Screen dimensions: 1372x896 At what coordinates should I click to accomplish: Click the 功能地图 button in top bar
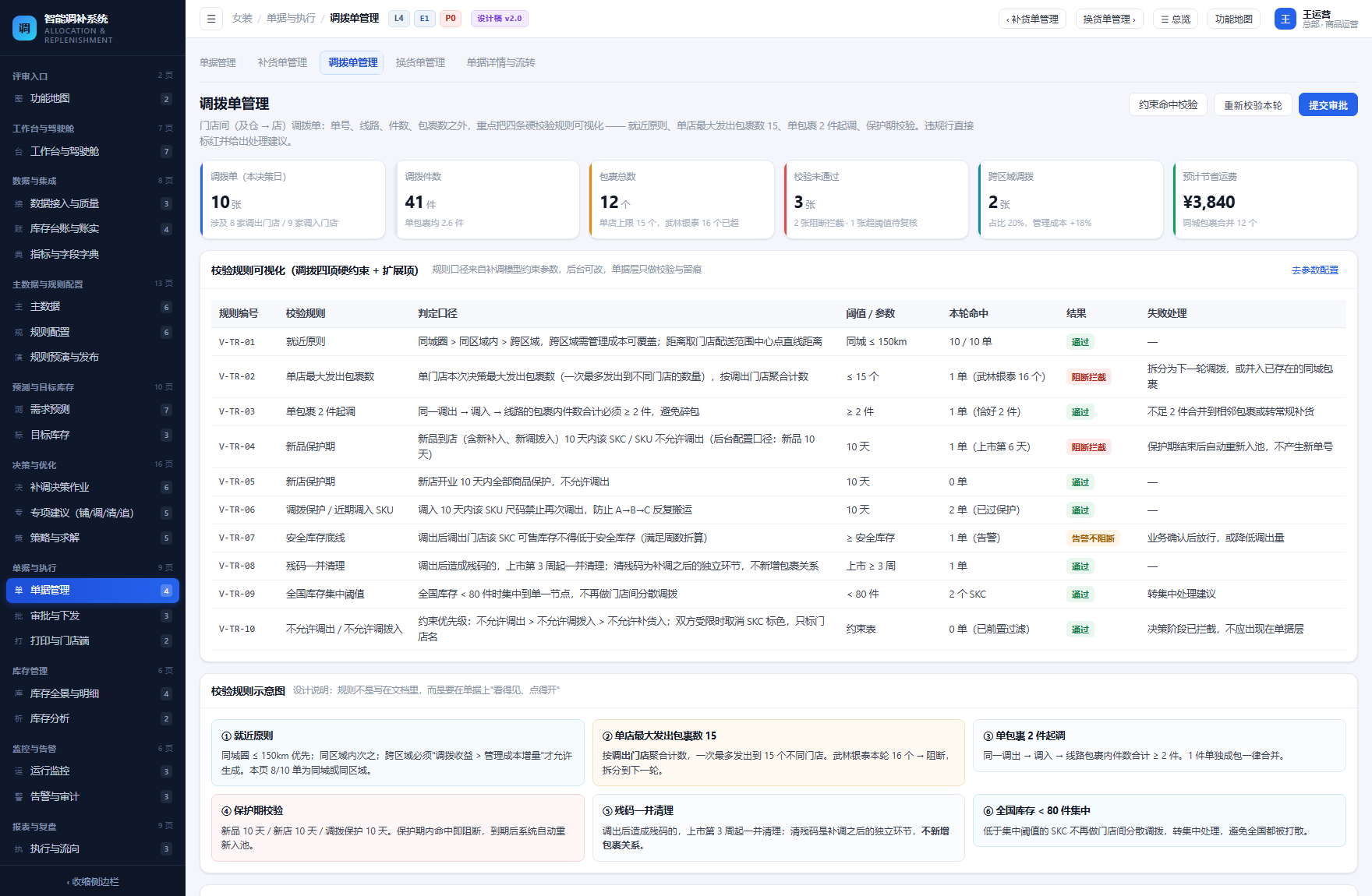pyautogui.click(x=1234, y=19)
